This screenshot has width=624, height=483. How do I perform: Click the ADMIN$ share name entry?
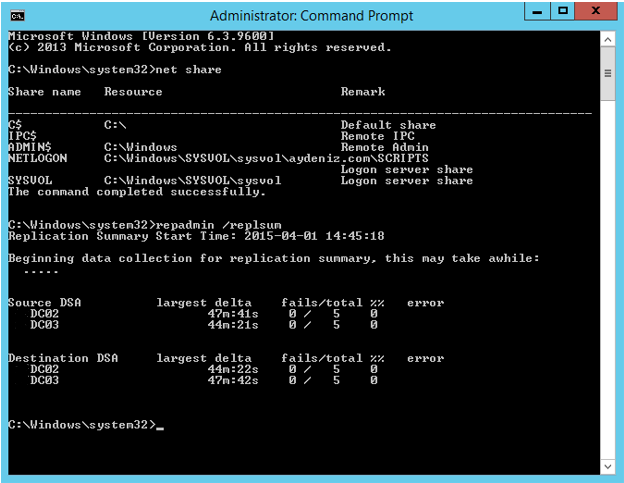(30, 147)
